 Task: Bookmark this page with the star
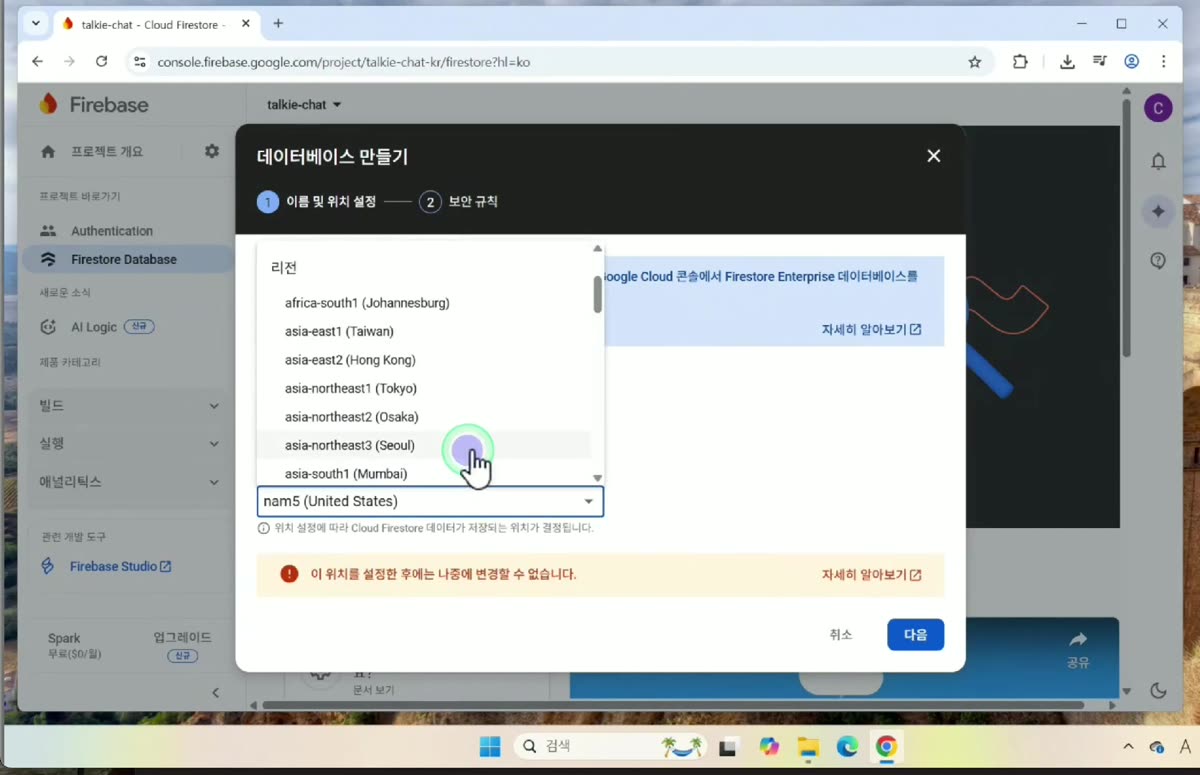[975, 62]
